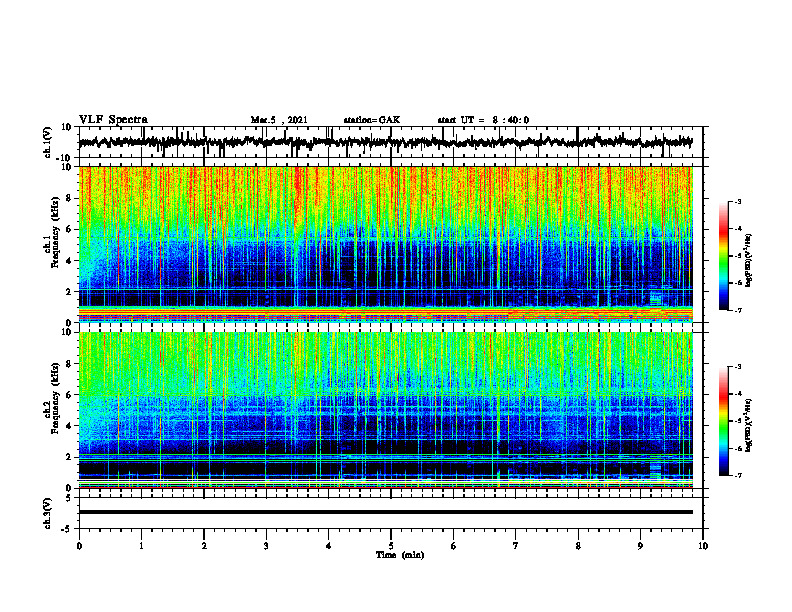Click the log(PSD) label beside the ch.1 colorbar

[x=749, y=260]
